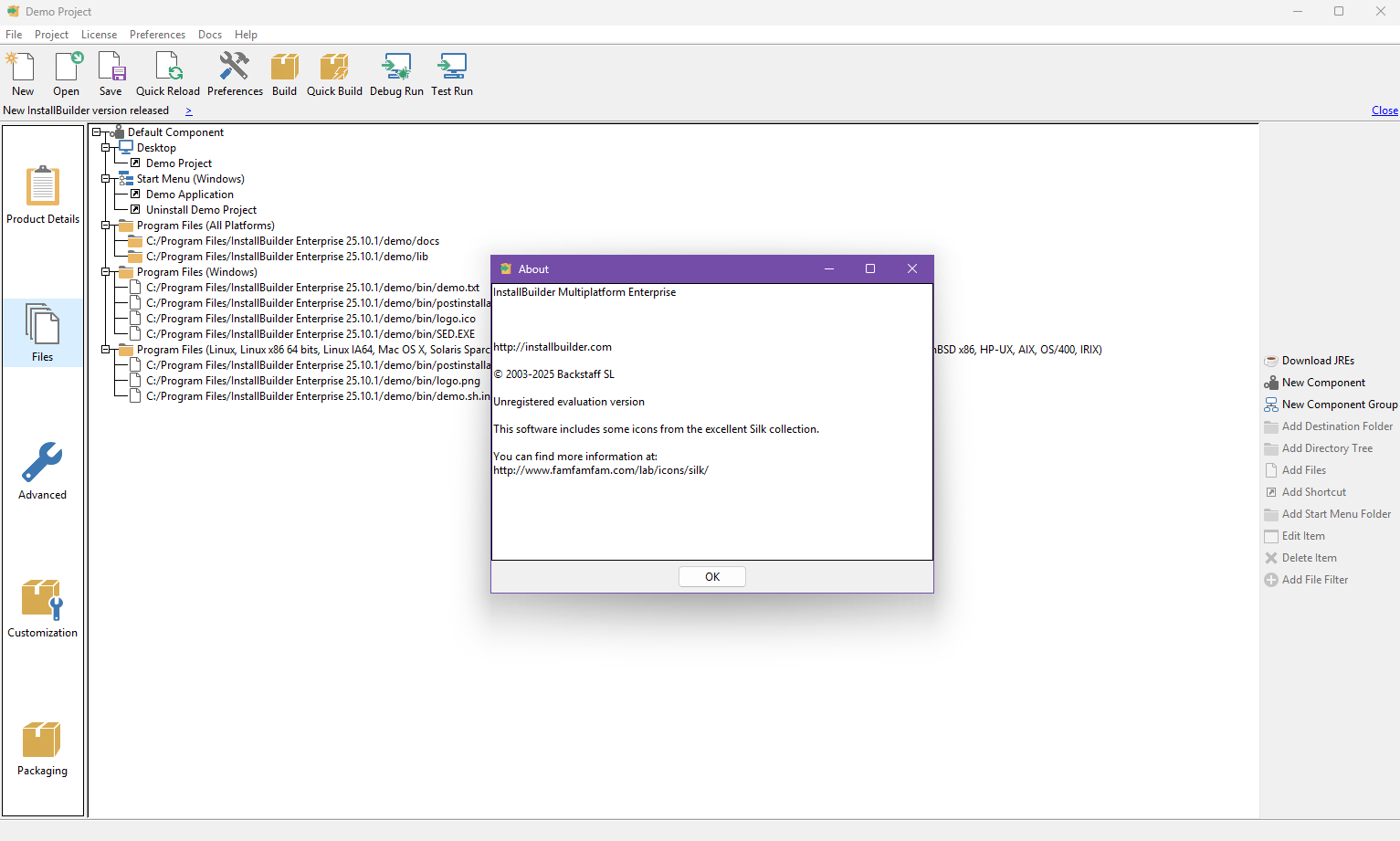Click New Component Group in the right panel
1400x841 pixels.
click(1331, 405)
